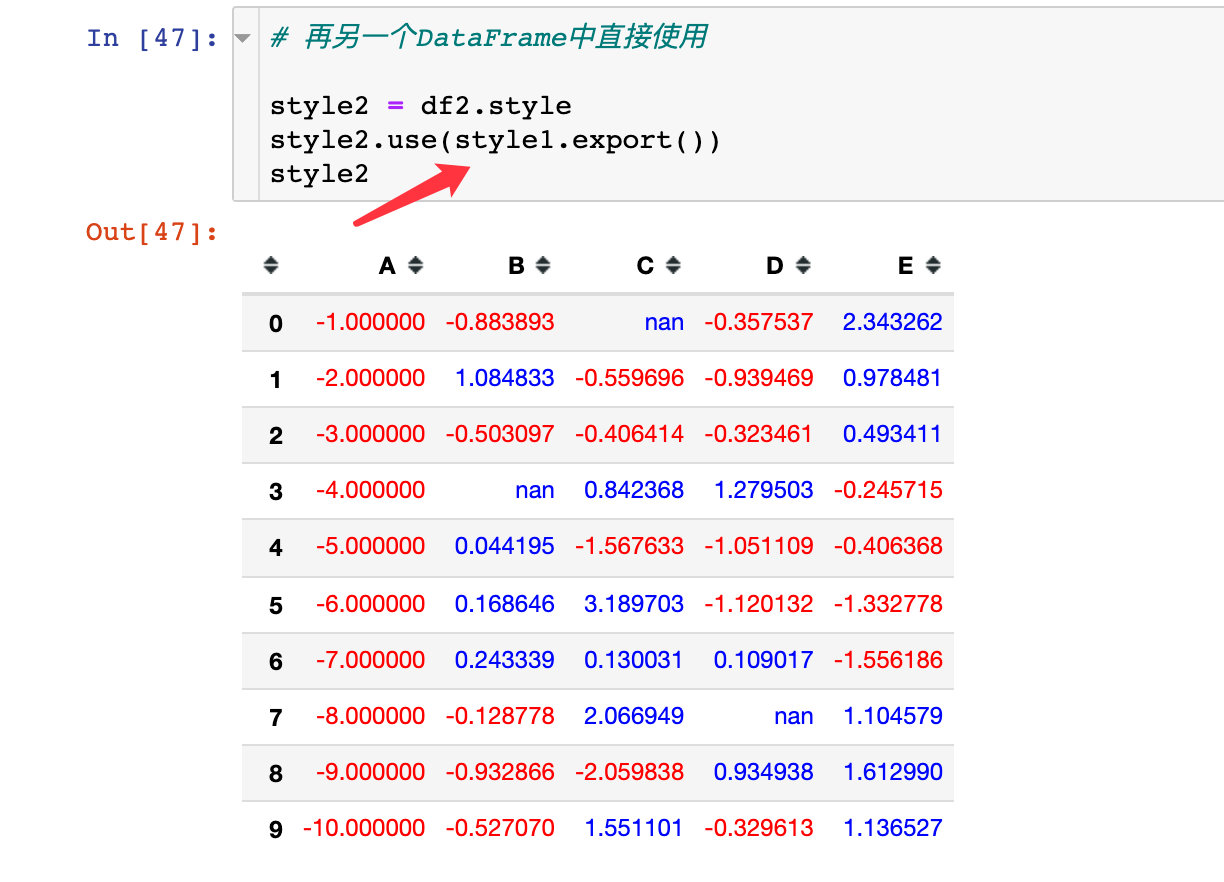Click the column header letter E
Image resolution: width=1224 pixels, height=882 pixels.
(906, 266)
